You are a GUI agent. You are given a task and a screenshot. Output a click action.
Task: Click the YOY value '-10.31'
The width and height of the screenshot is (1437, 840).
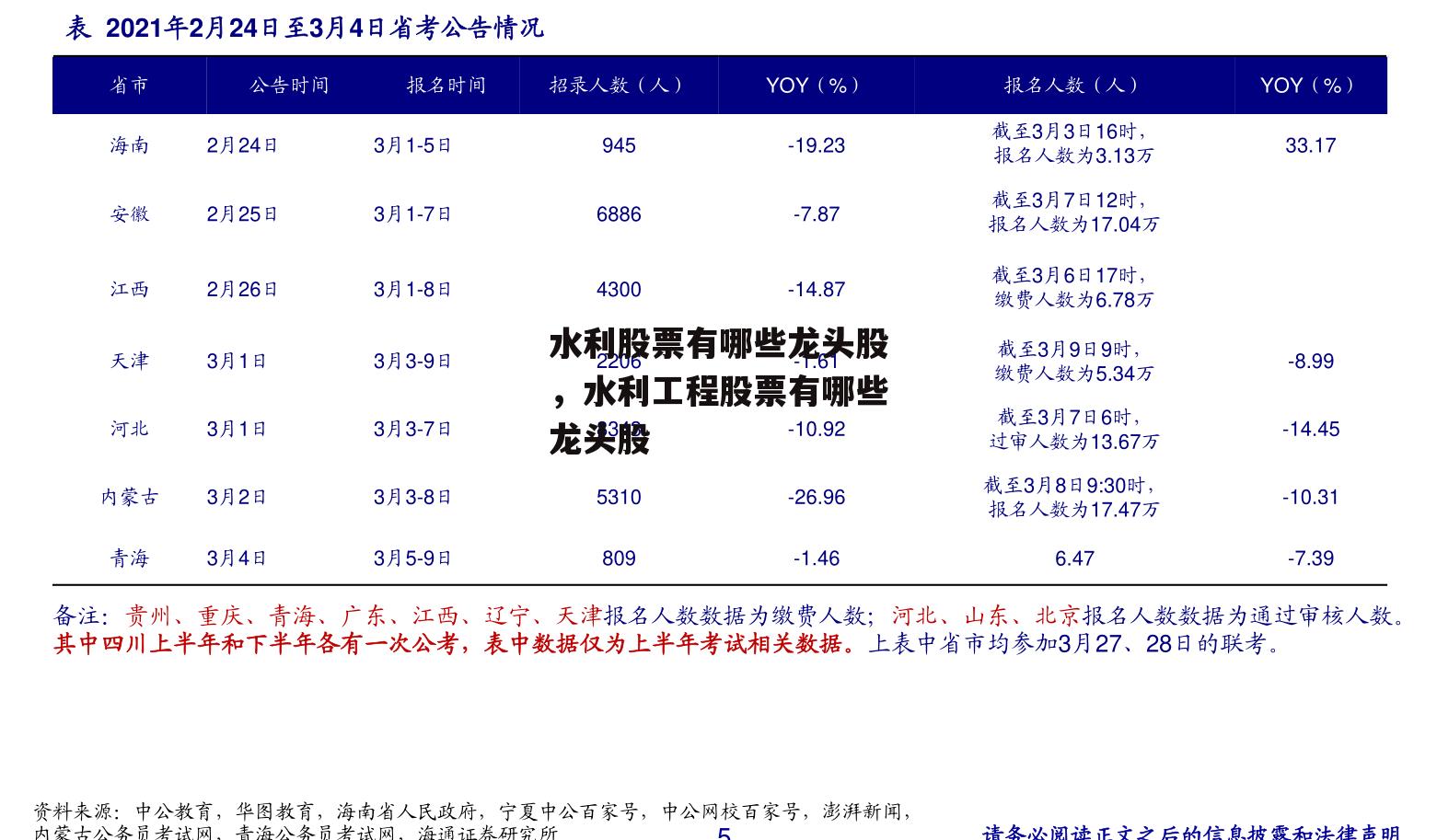(1310, 497)
